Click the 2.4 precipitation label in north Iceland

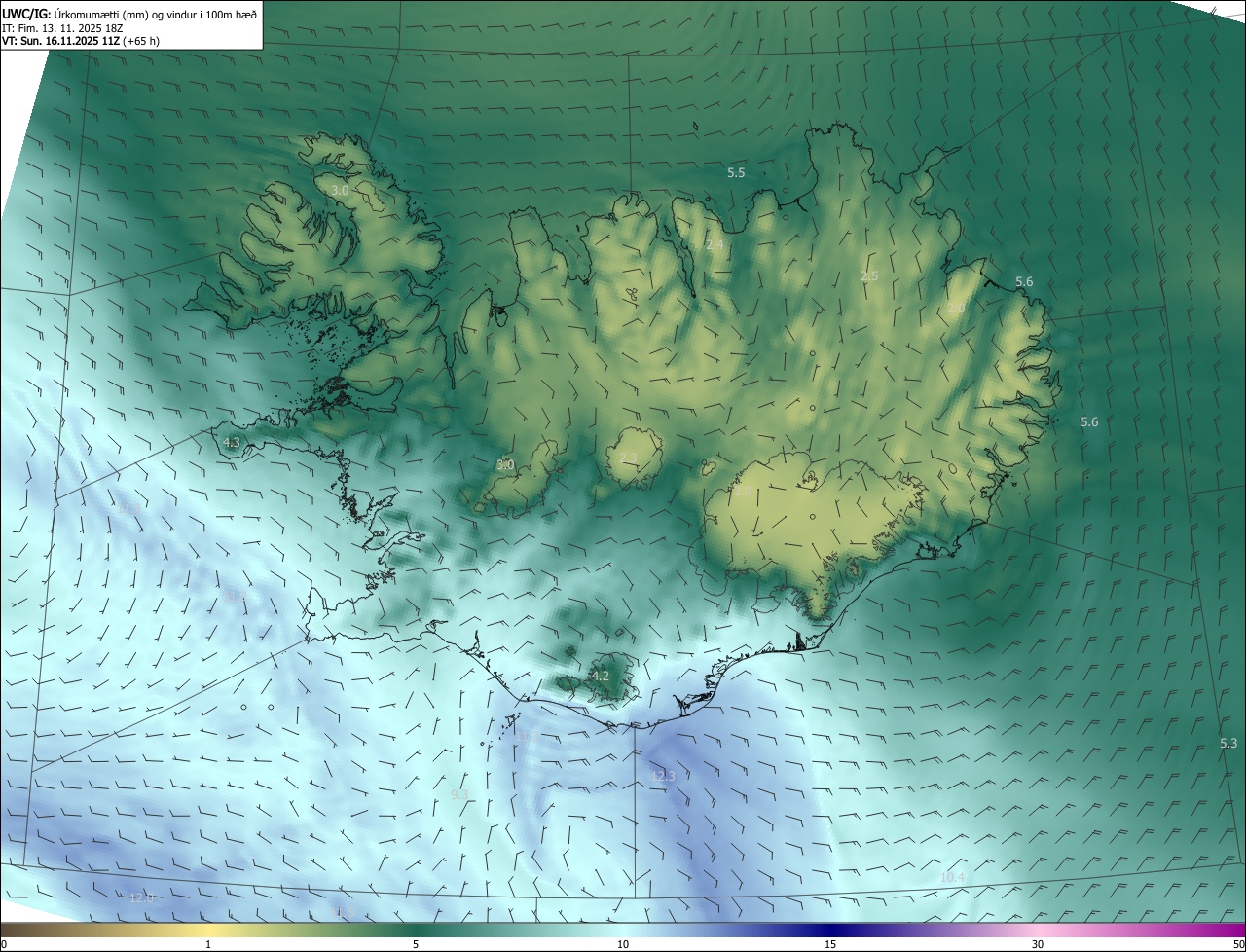(x=715, y=245)
